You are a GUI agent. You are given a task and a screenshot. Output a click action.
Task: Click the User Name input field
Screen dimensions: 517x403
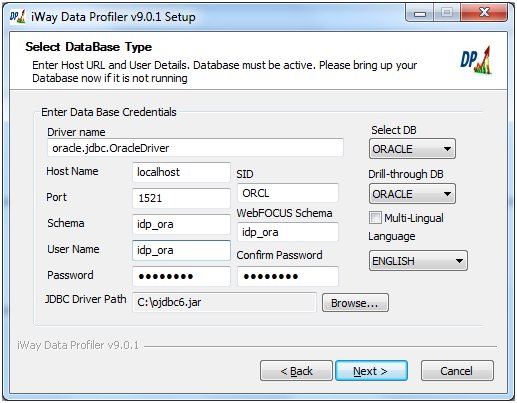point(181,250)
